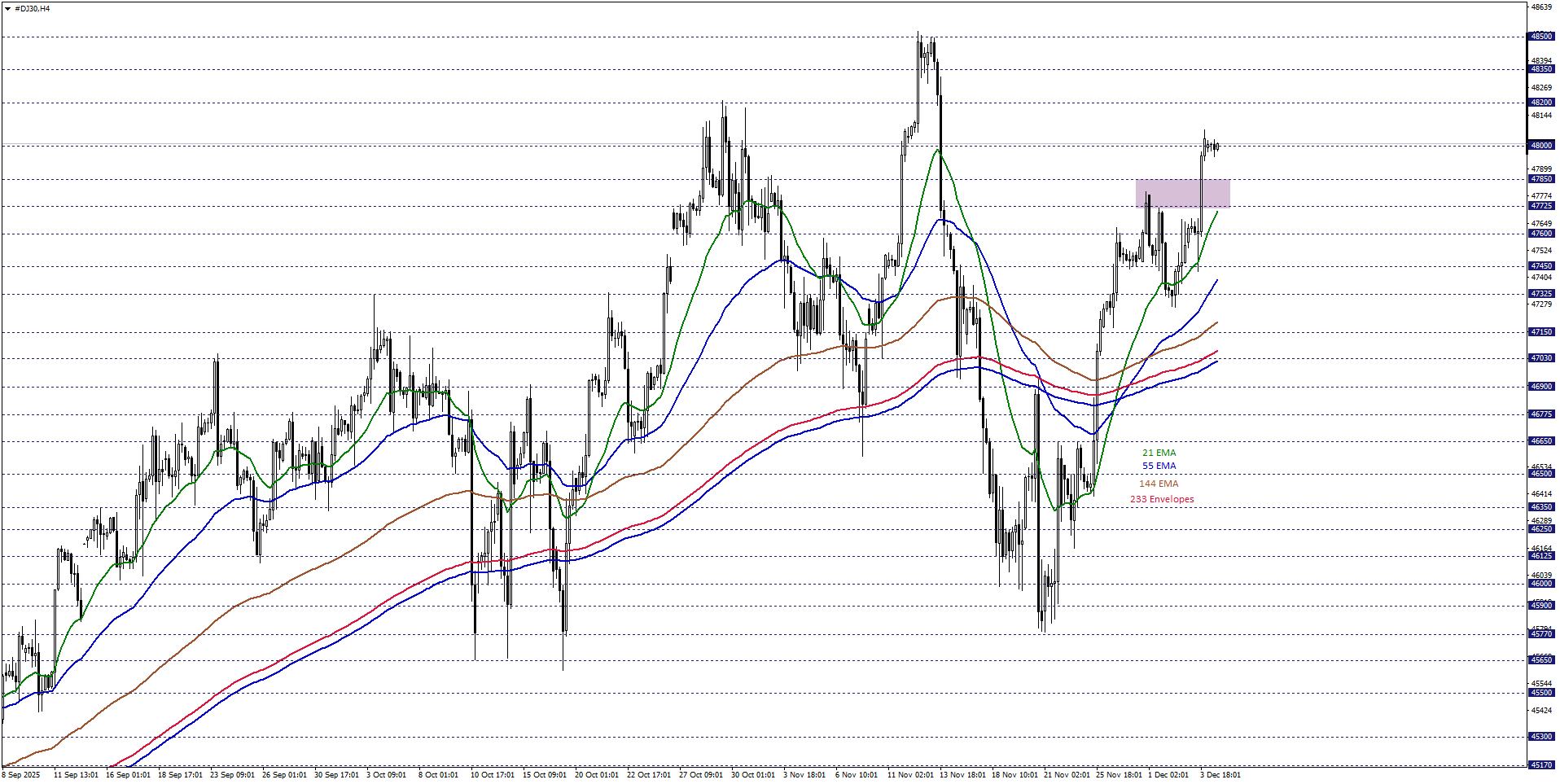Click the 48500 price level tag
Viewport: 1560px width, 784px height.
point(1540,37)
